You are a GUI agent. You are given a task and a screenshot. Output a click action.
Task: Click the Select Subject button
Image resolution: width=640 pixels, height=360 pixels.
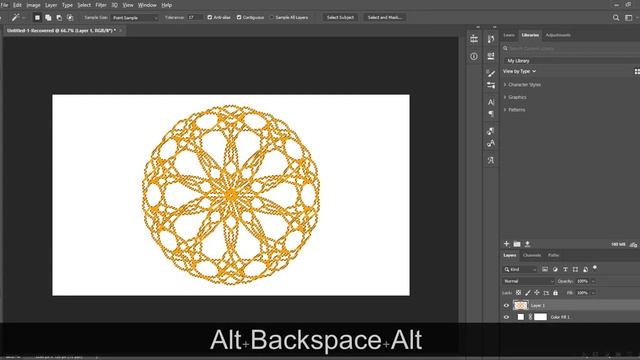340,18
